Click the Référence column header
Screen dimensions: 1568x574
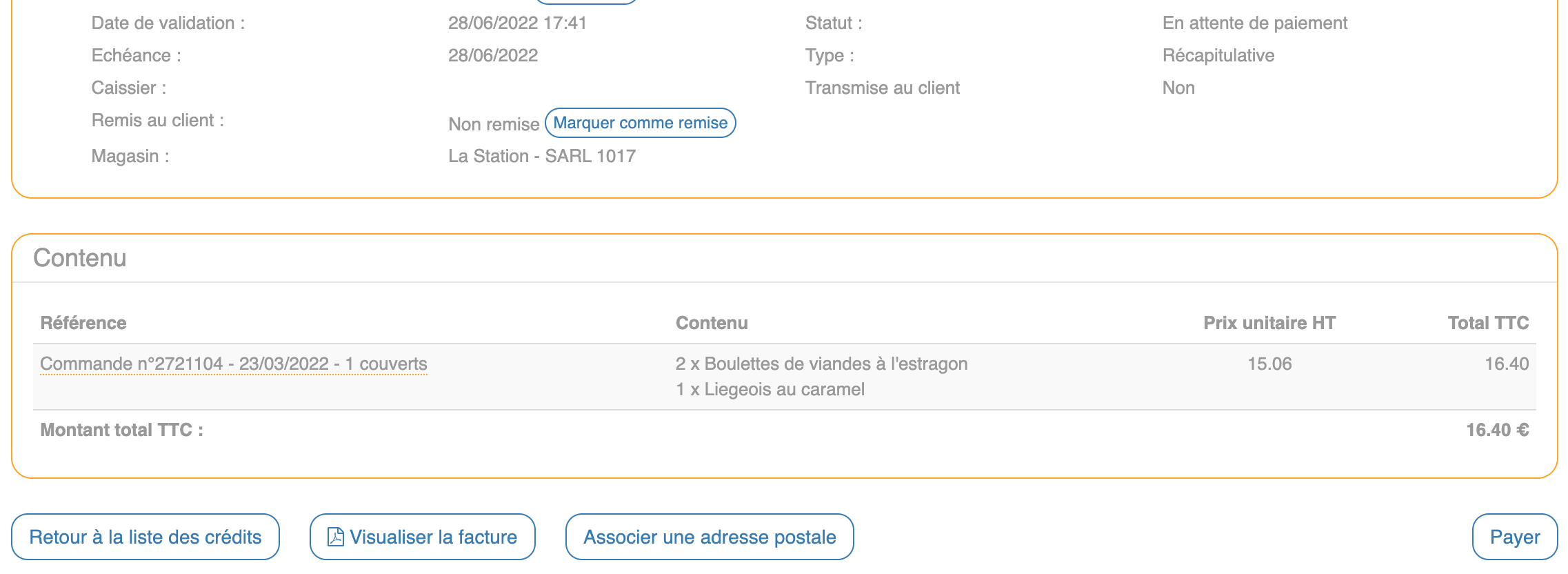[83, 323]
